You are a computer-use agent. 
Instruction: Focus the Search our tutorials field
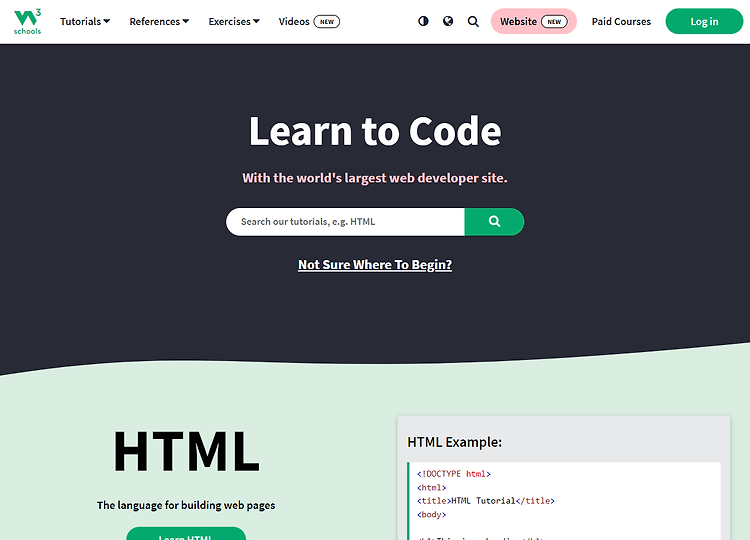[345, 221]
